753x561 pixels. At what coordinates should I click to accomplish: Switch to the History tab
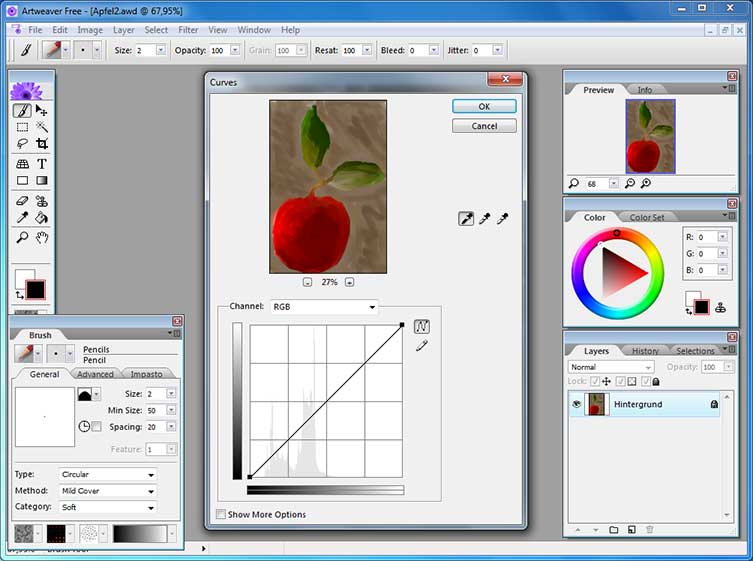[645, 351]
